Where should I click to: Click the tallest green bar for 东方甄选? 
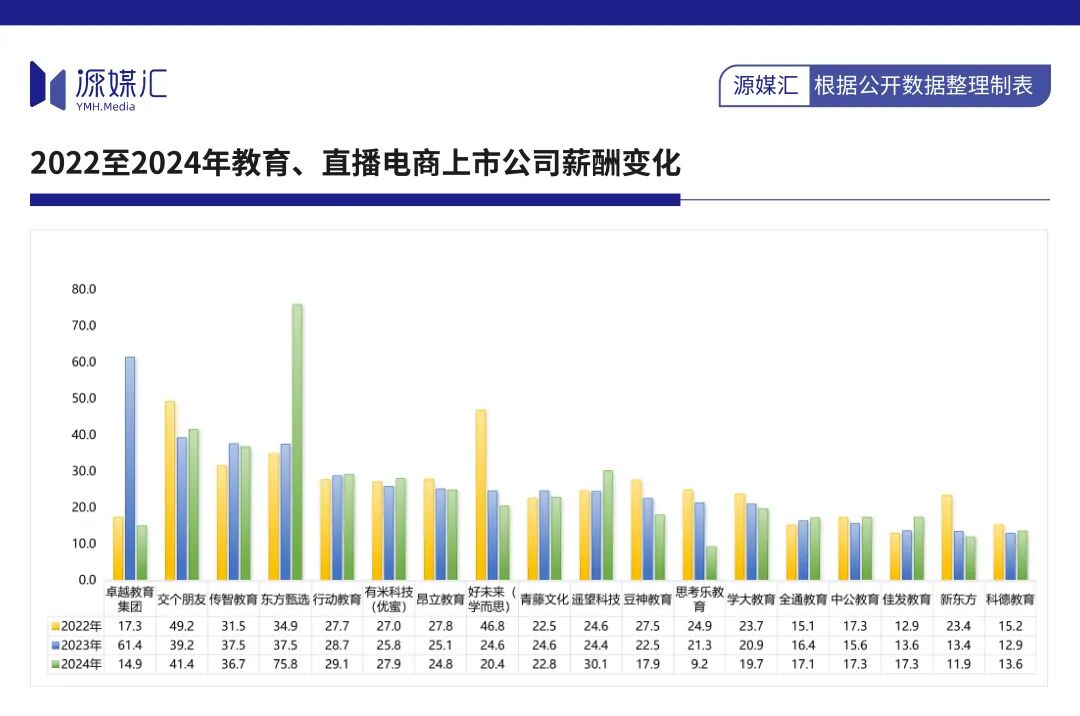[x=297, y=440]
